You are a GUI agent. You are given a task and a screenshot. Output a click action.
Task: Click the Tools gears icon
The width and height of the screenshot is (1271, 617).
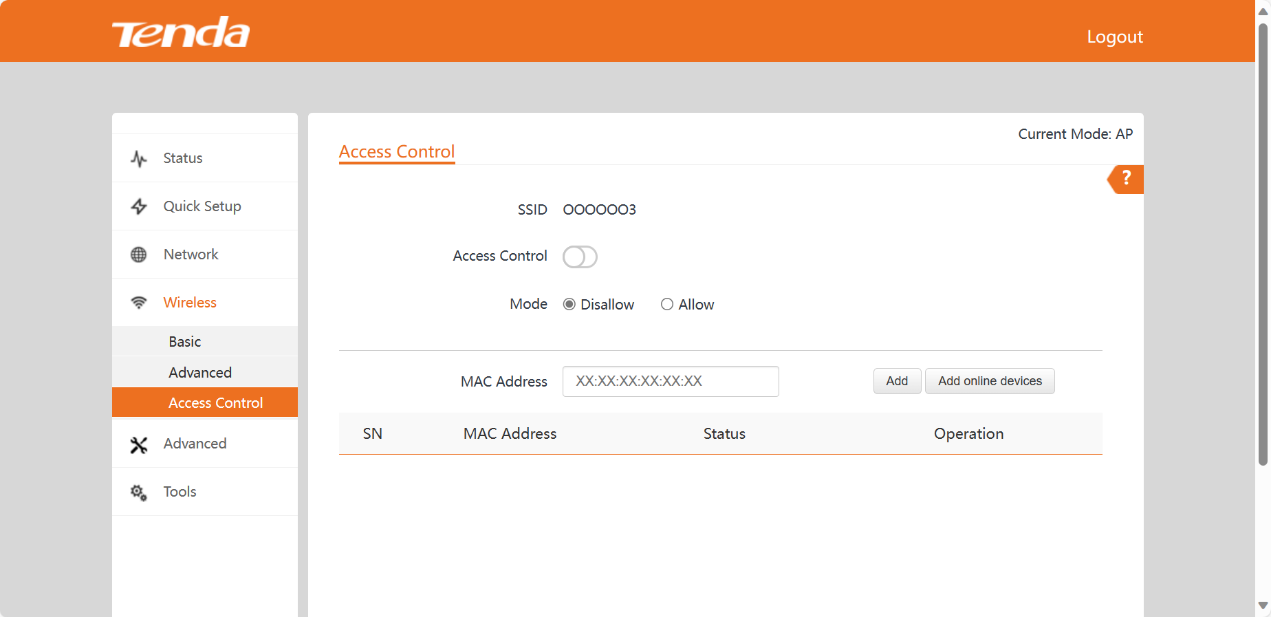tap(139, 492)
